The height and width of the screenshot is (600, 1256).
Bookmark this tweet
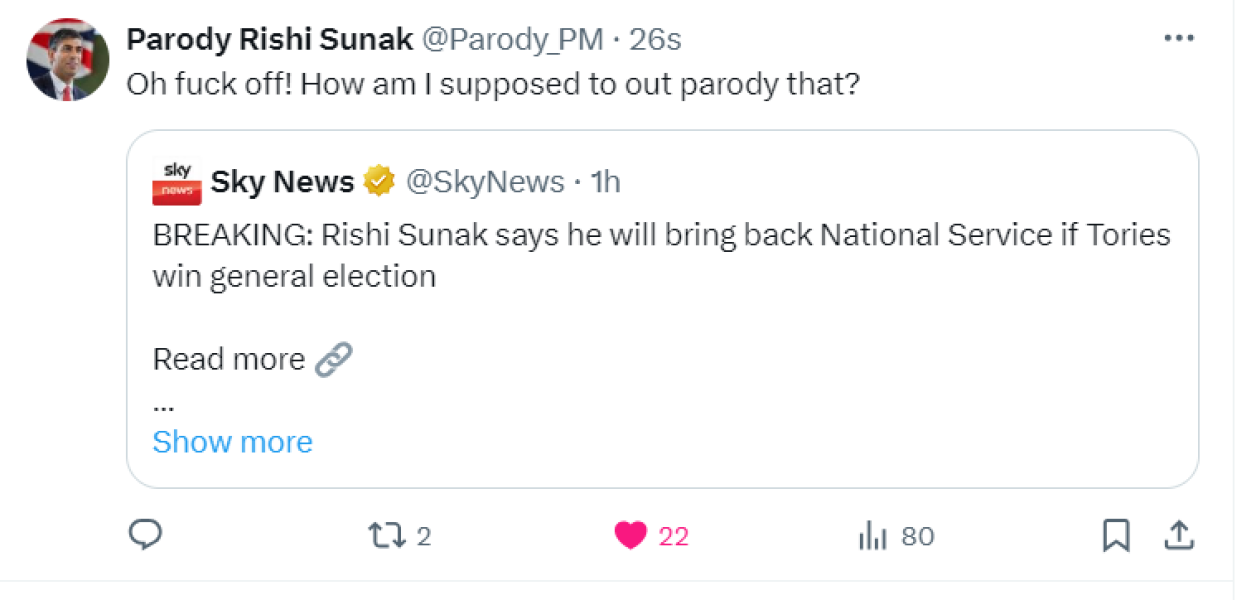1117,536
